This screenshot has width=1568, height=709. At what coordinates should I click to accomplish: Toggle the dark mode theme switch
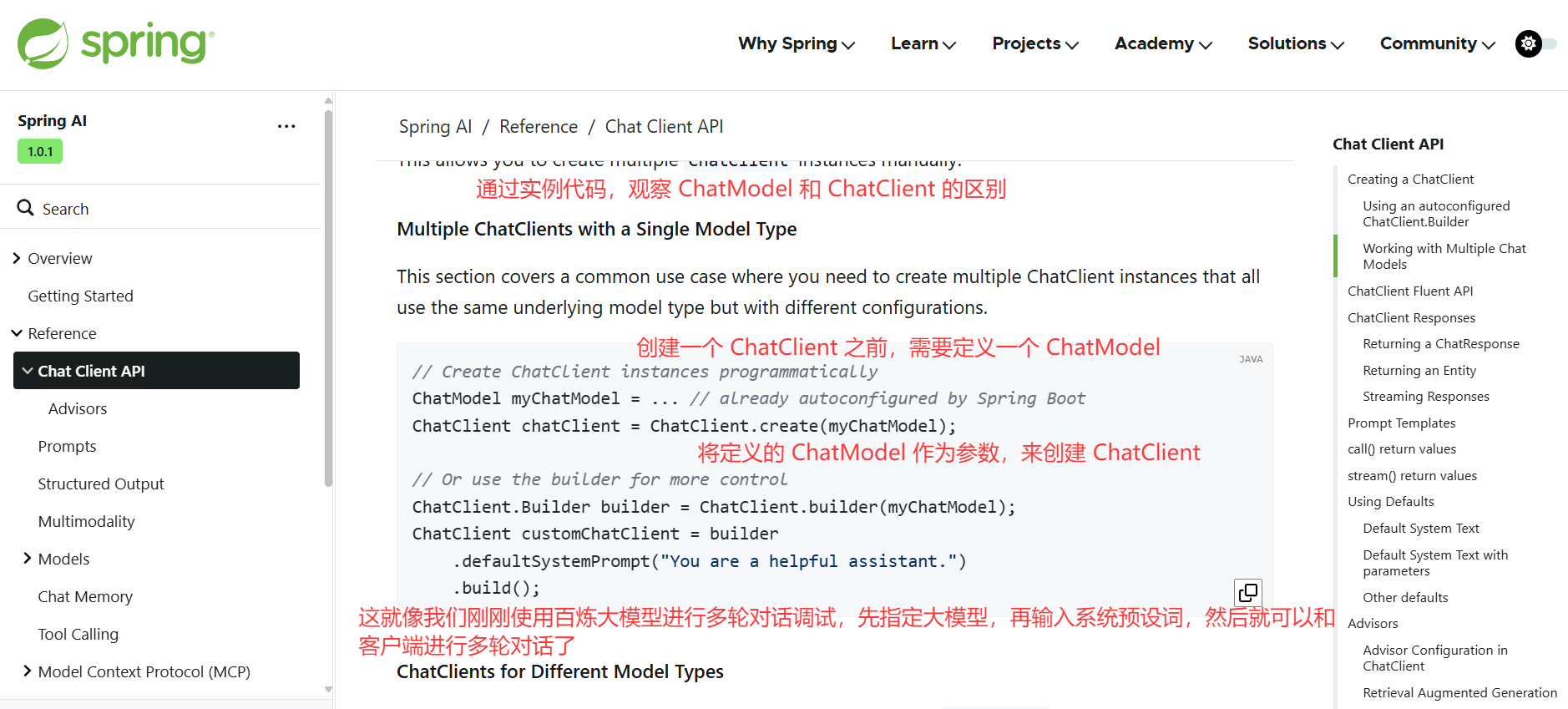(x=1535, y=43)
